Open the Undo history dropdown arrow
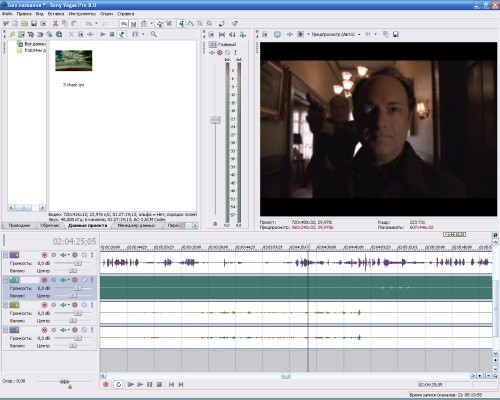This screenshot has height=400, width=500. 96,23
